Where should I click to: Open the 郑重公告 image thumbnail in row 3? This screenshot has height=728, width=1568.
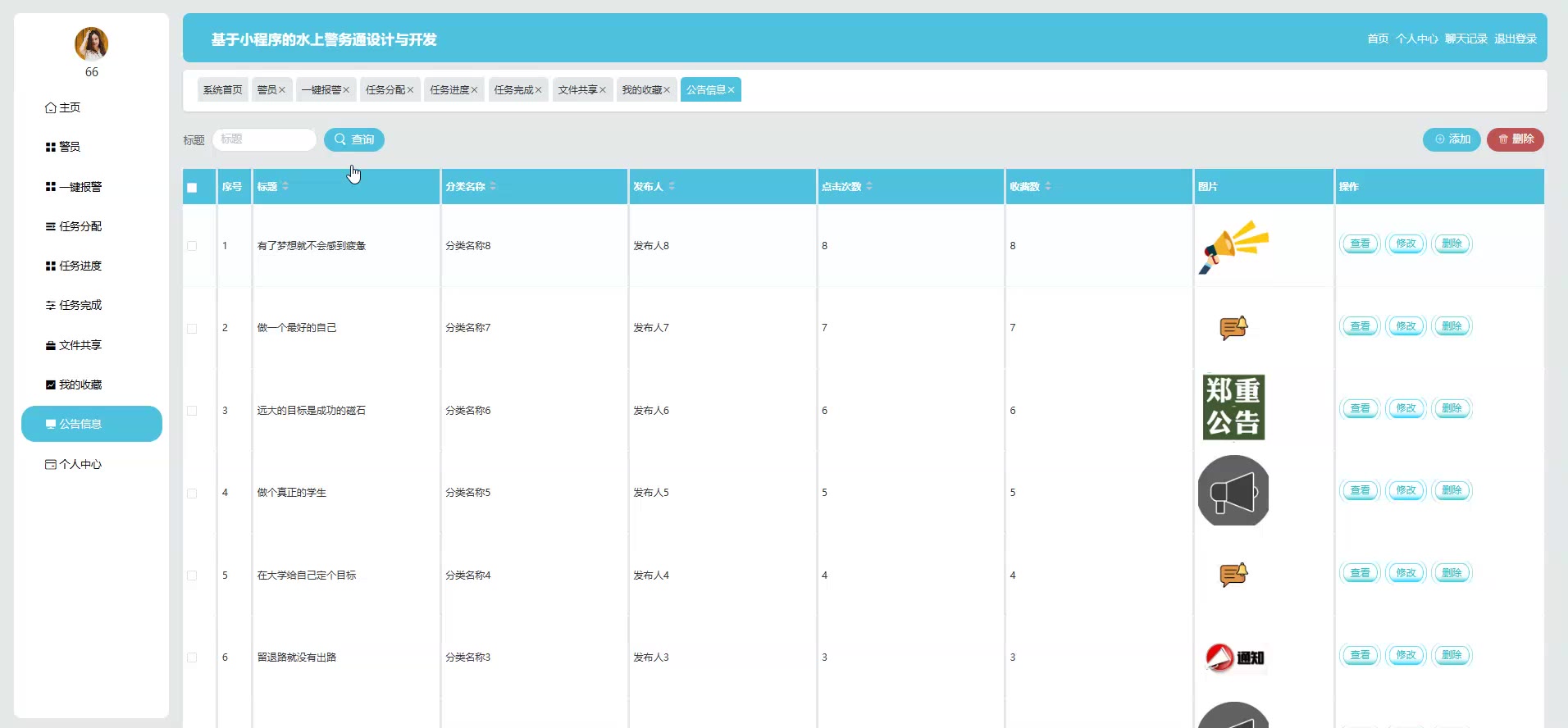click(1233, 407)
